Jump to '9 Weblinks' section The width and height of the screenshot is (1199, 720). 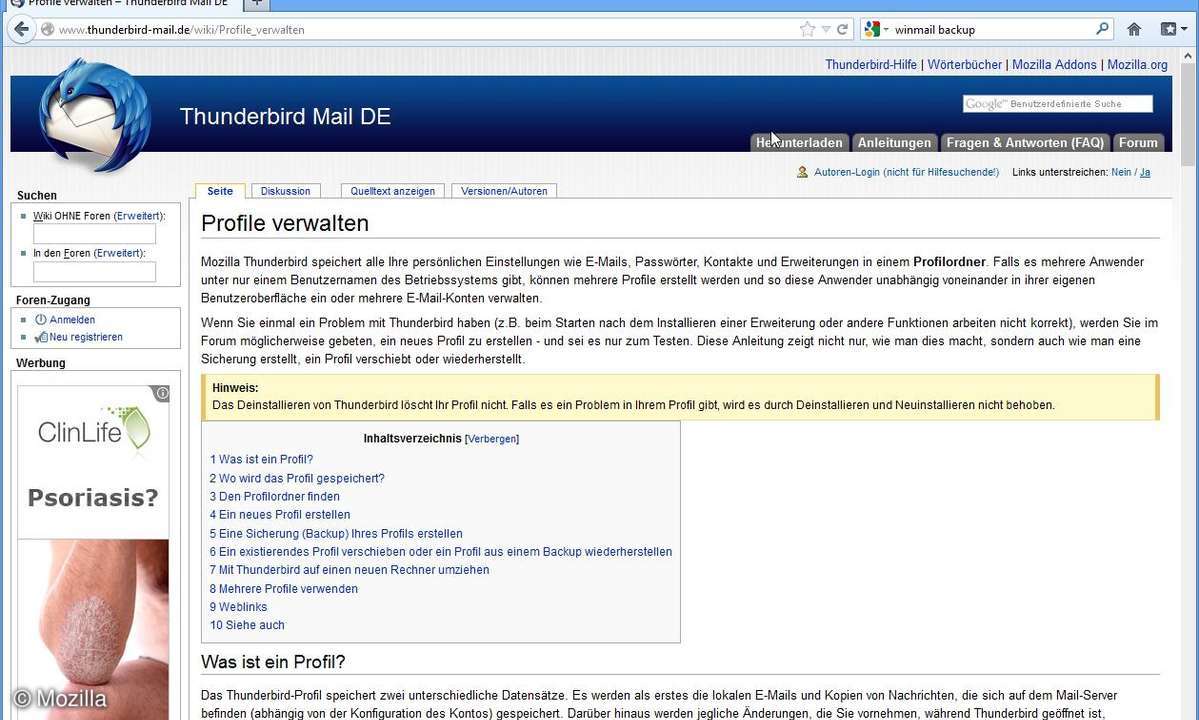pos(239,607)
